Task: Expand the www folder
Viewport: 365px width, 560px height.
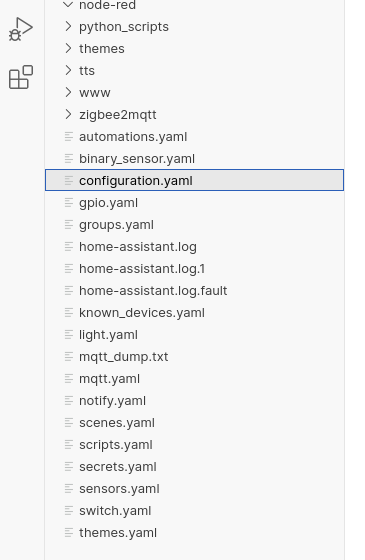Action: [68, 92]
